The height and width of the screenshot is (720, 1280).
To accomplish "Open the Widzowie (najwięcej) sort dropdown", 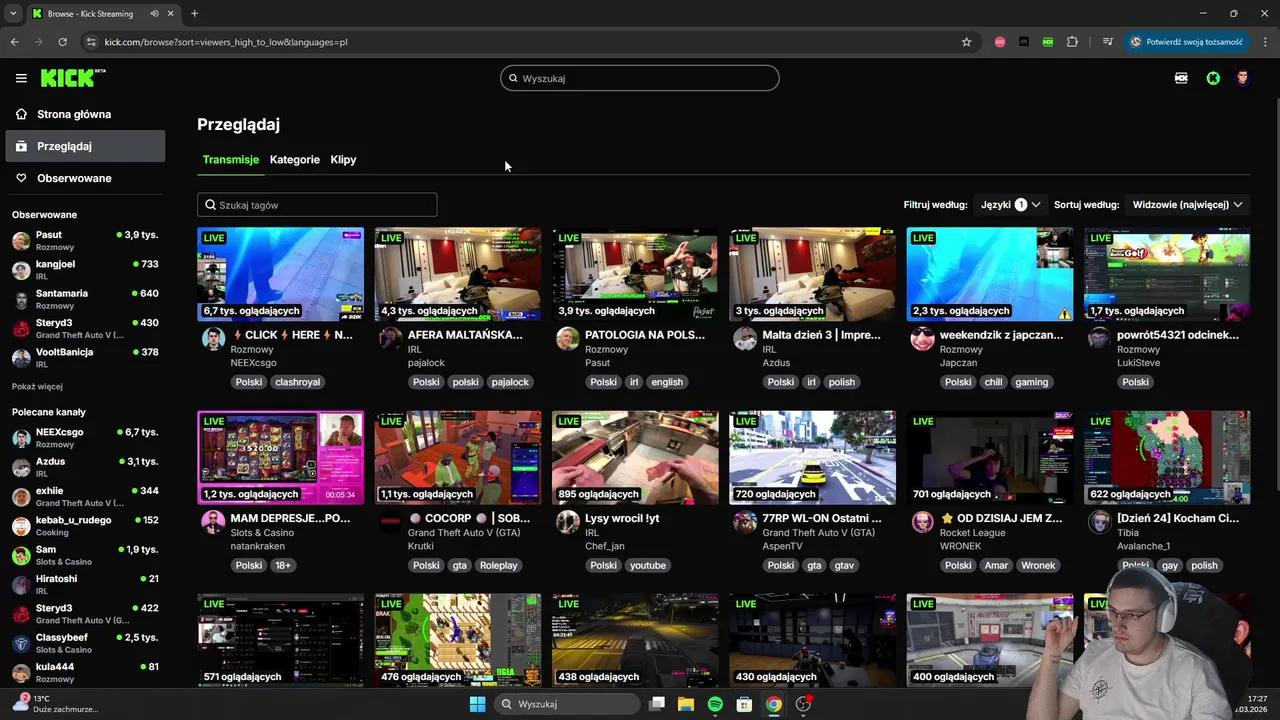I will (x=1187, y=204).
